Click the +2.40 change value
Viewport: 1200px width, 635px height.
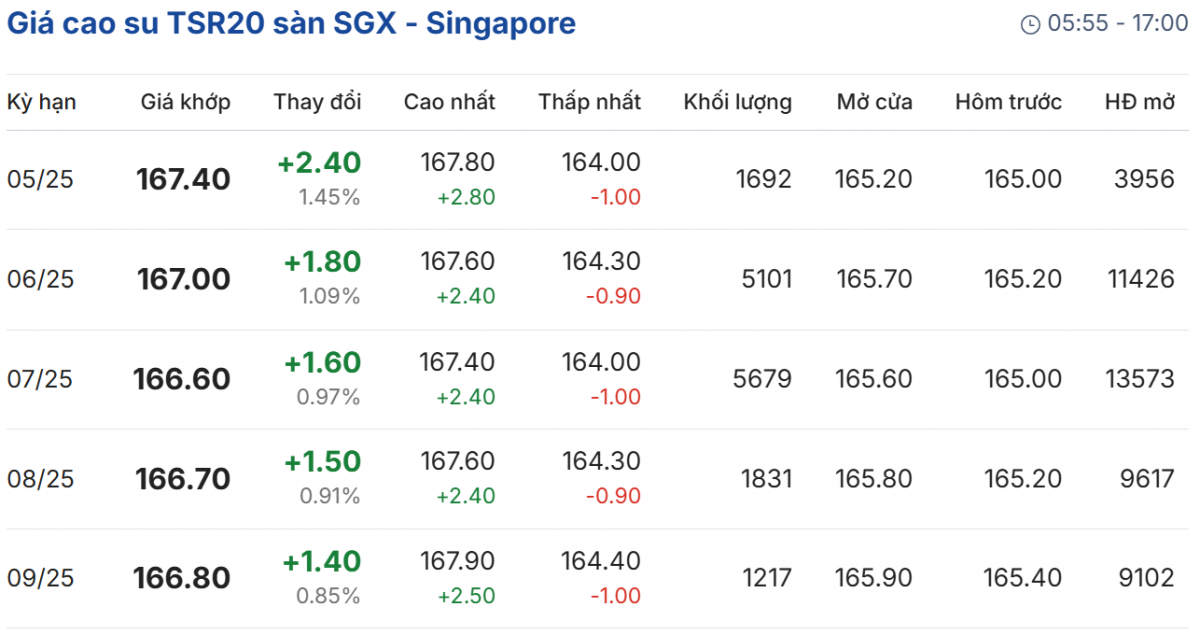[x=319, y=163]
